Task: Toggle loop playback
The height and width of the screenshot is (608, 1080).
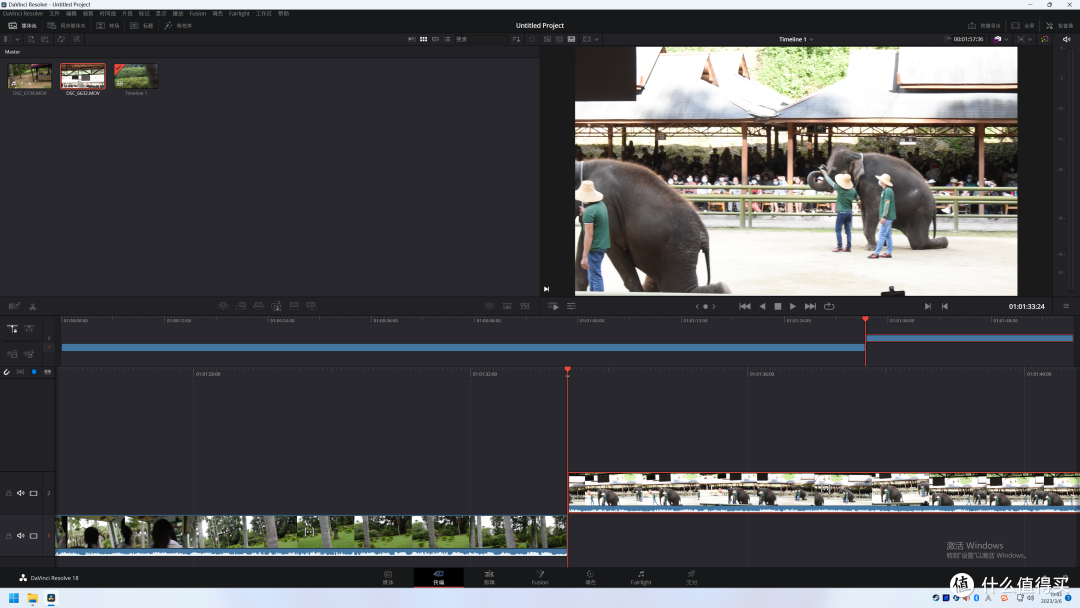Action: (829, 306)
